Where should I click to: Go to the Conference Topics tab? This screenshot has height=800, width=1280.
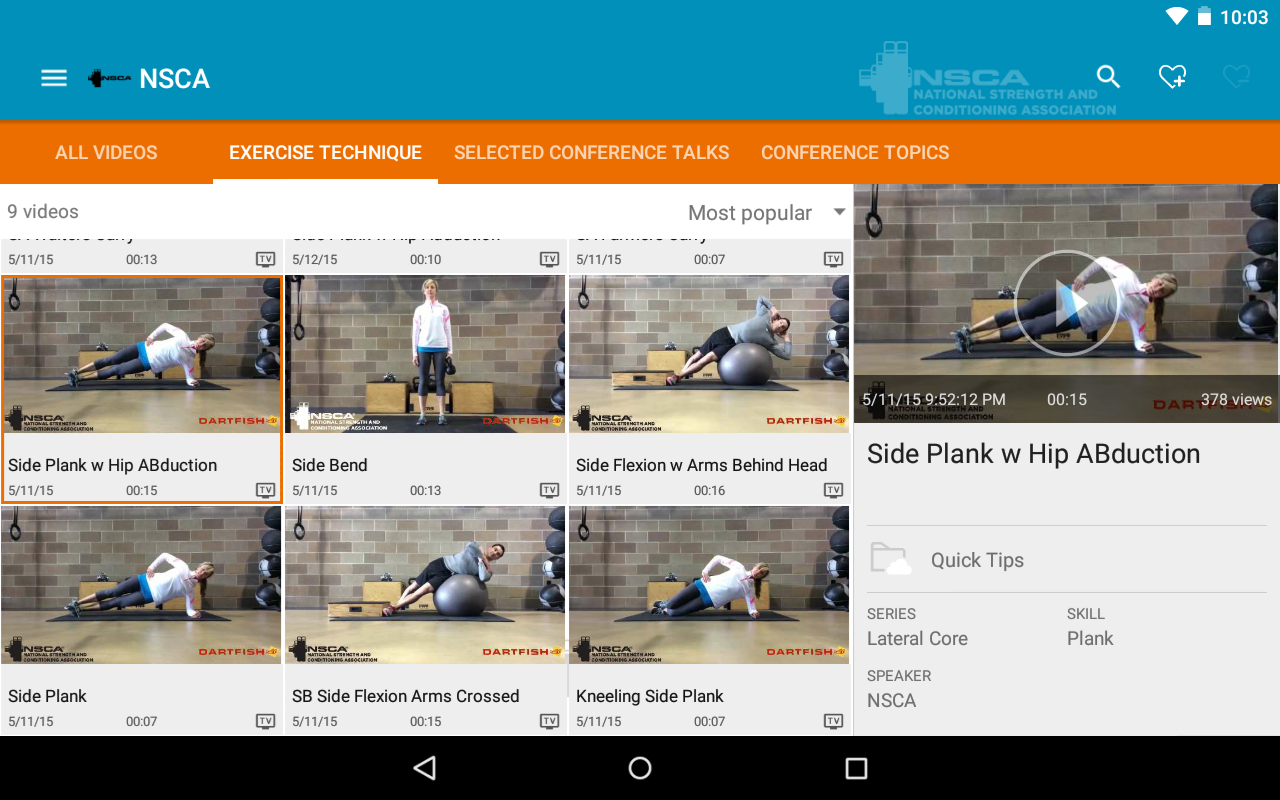[855, 153]
